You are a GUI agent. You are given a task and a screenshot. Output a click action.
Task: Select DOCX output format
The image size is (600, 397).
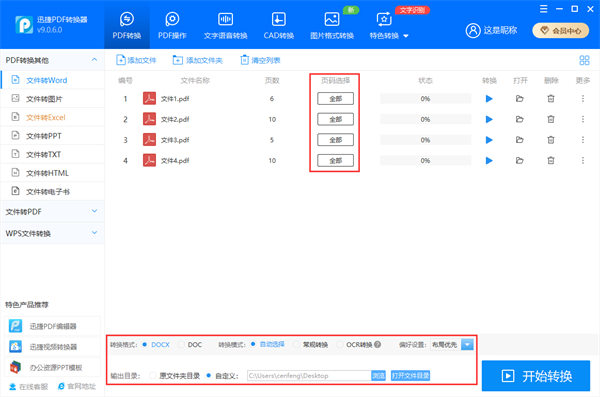click(x=156, y=345)
